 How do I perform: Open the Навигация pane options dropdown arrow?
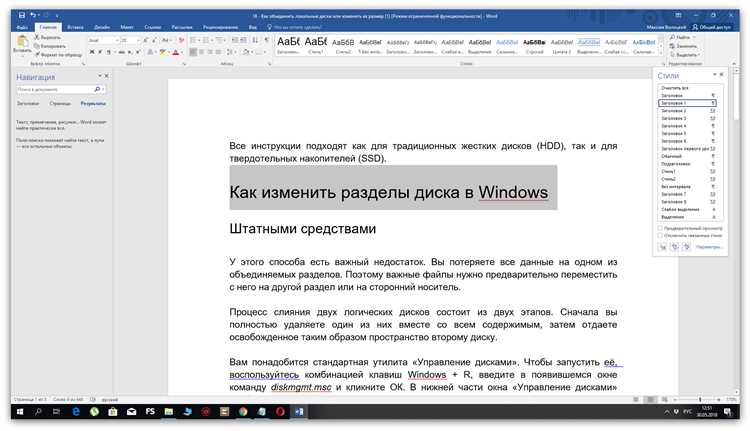pos(100,76)
